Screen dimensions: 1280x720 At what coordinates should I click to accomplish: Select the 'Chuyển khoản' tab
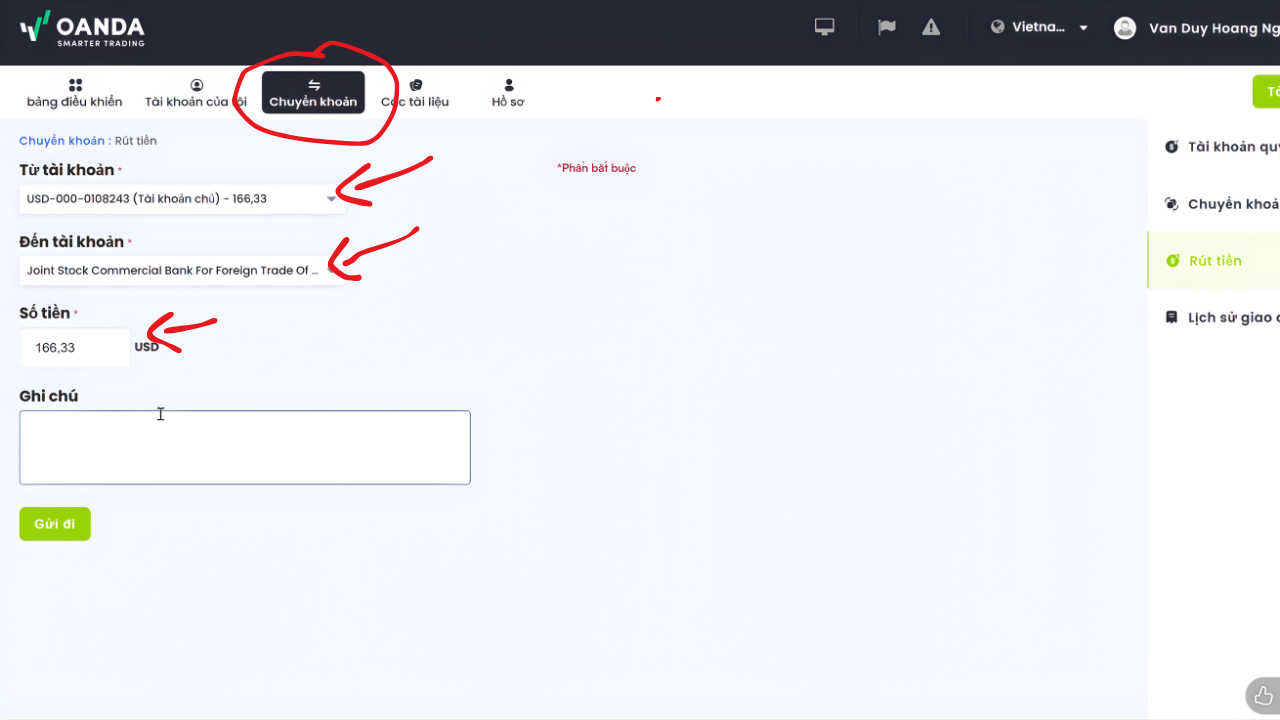click(313, 93)
